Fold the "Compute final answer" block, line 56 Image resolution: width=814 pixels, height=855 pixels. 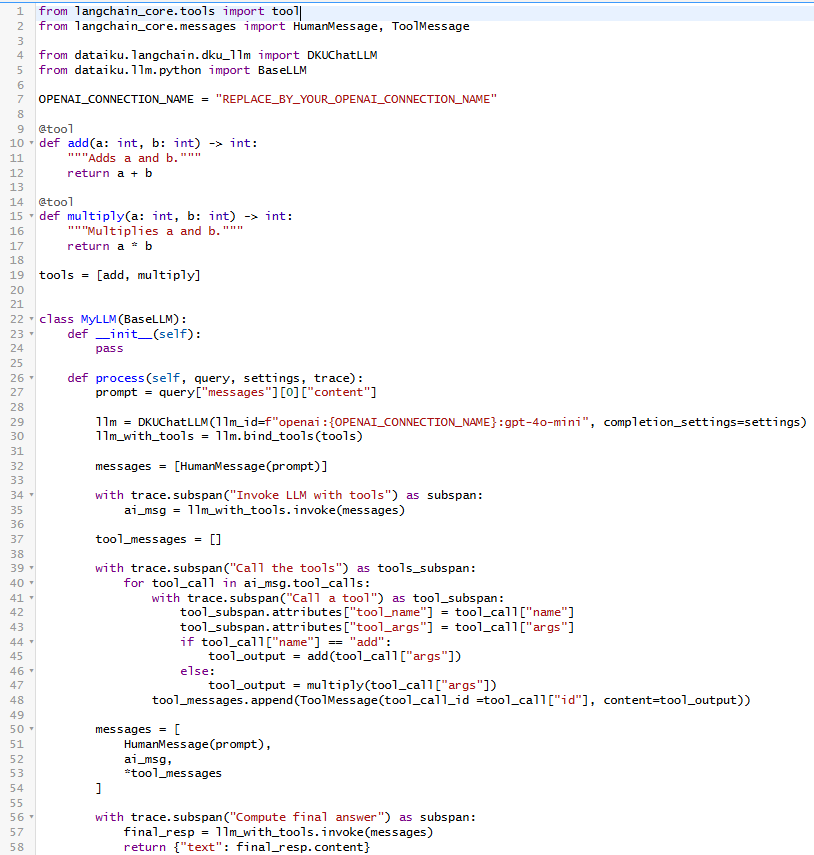click(32, 817)
